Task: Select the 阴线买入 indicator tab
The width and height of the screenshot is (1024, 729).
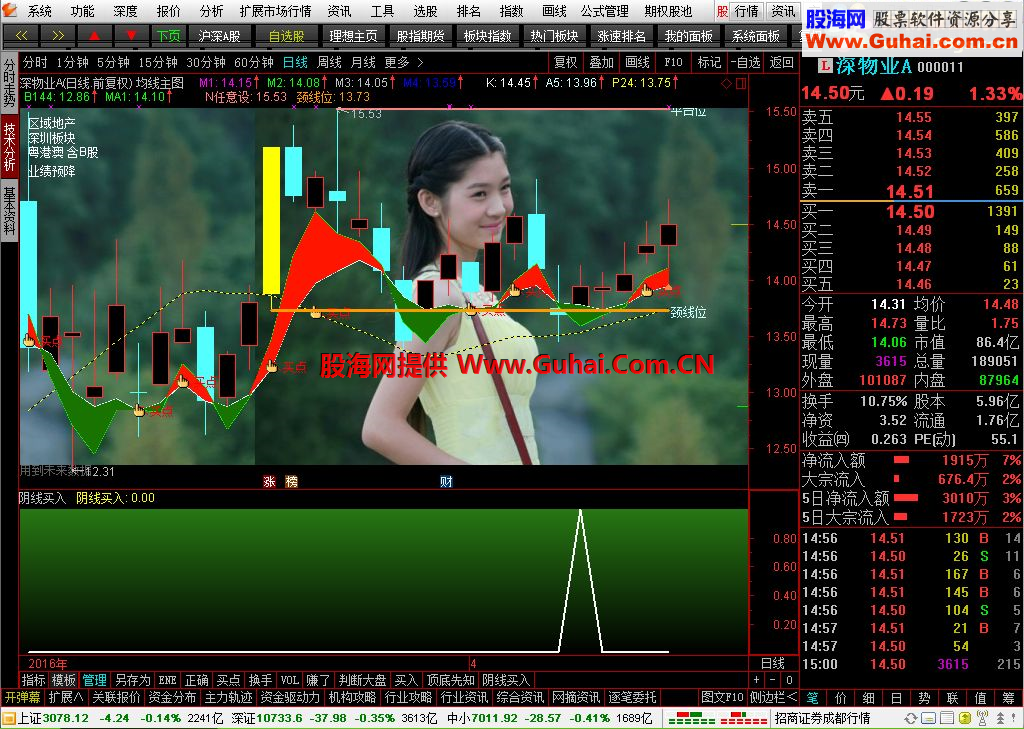Action: tap(505, 681)
